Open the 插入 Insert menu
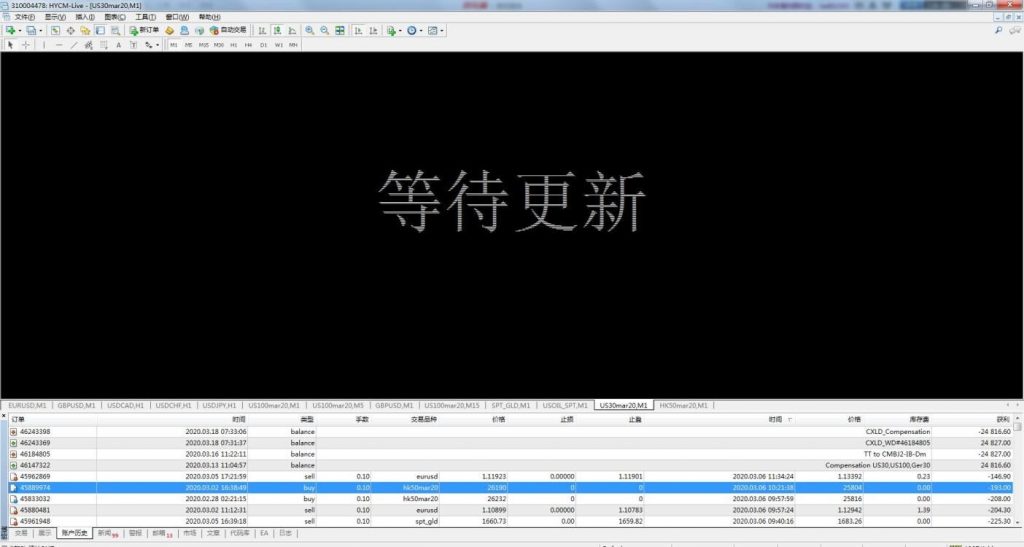This screenshot has width=1024, height=547. [85, 17]
